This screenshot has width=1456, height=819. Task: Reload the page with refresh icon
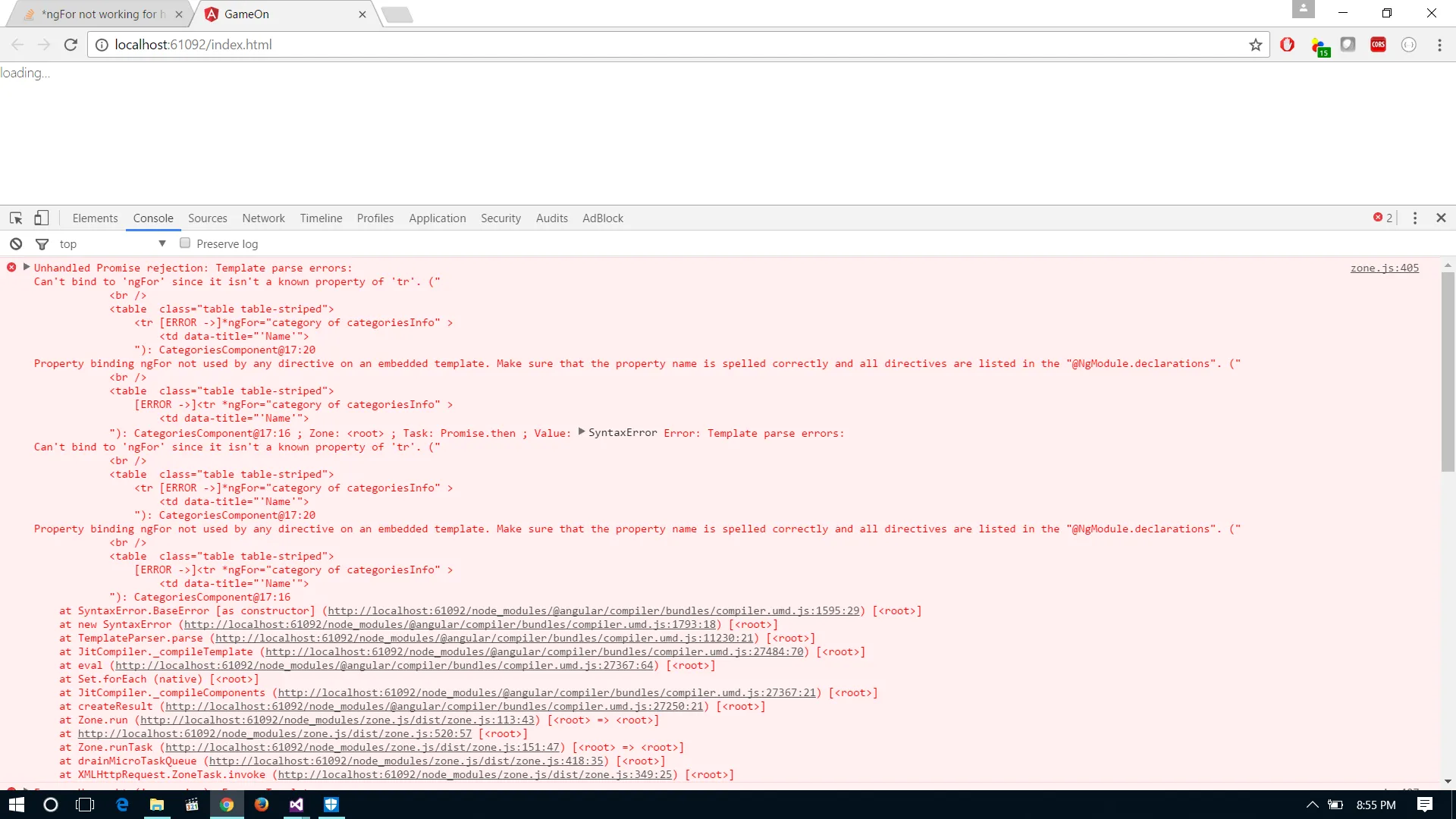71,45
